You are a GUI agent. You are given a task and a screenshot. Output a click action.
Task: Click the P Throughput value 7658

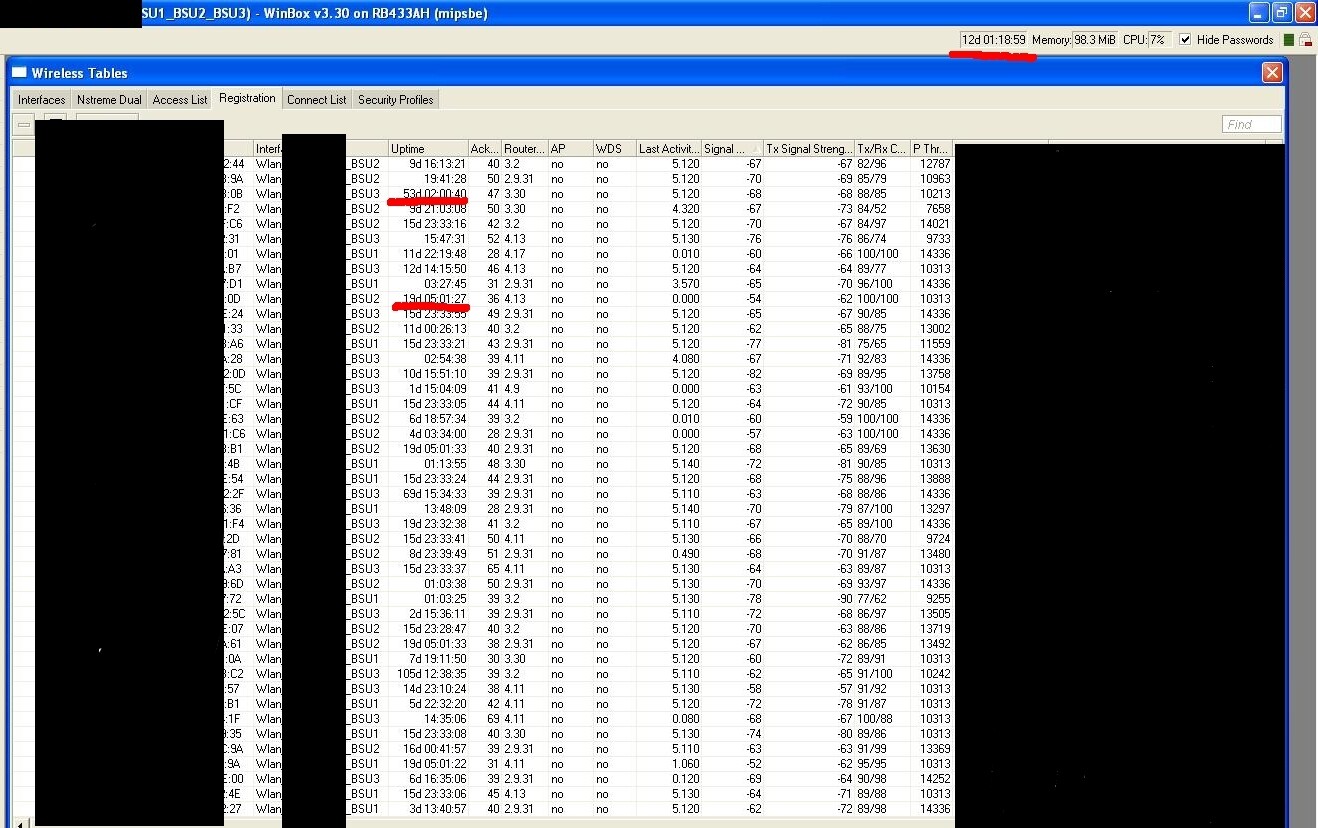tap(937, 209)
